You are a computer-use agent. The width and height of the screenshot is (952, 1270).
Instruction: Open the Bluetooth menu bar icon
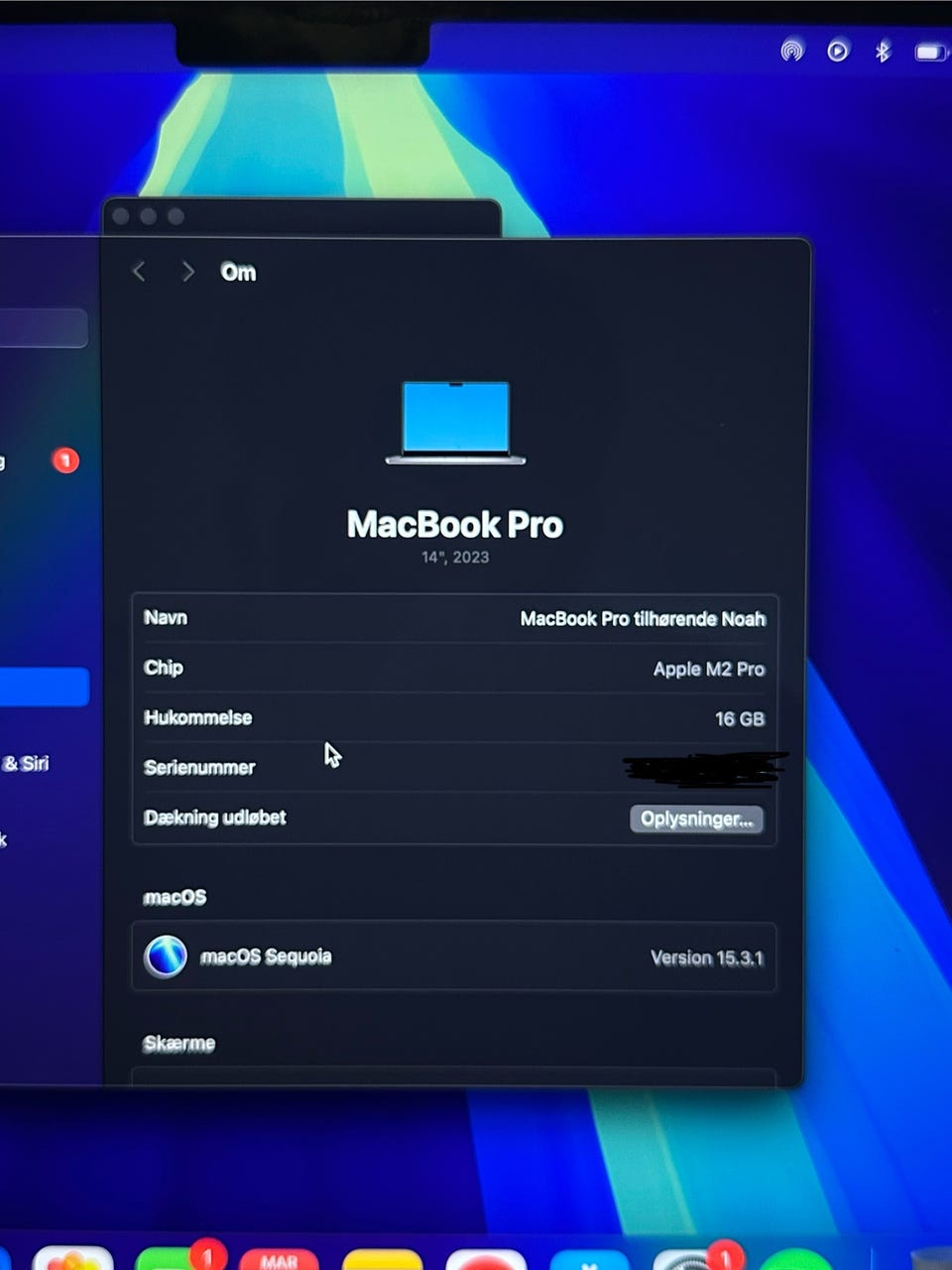pyautogui.click(x=883, y=50)
